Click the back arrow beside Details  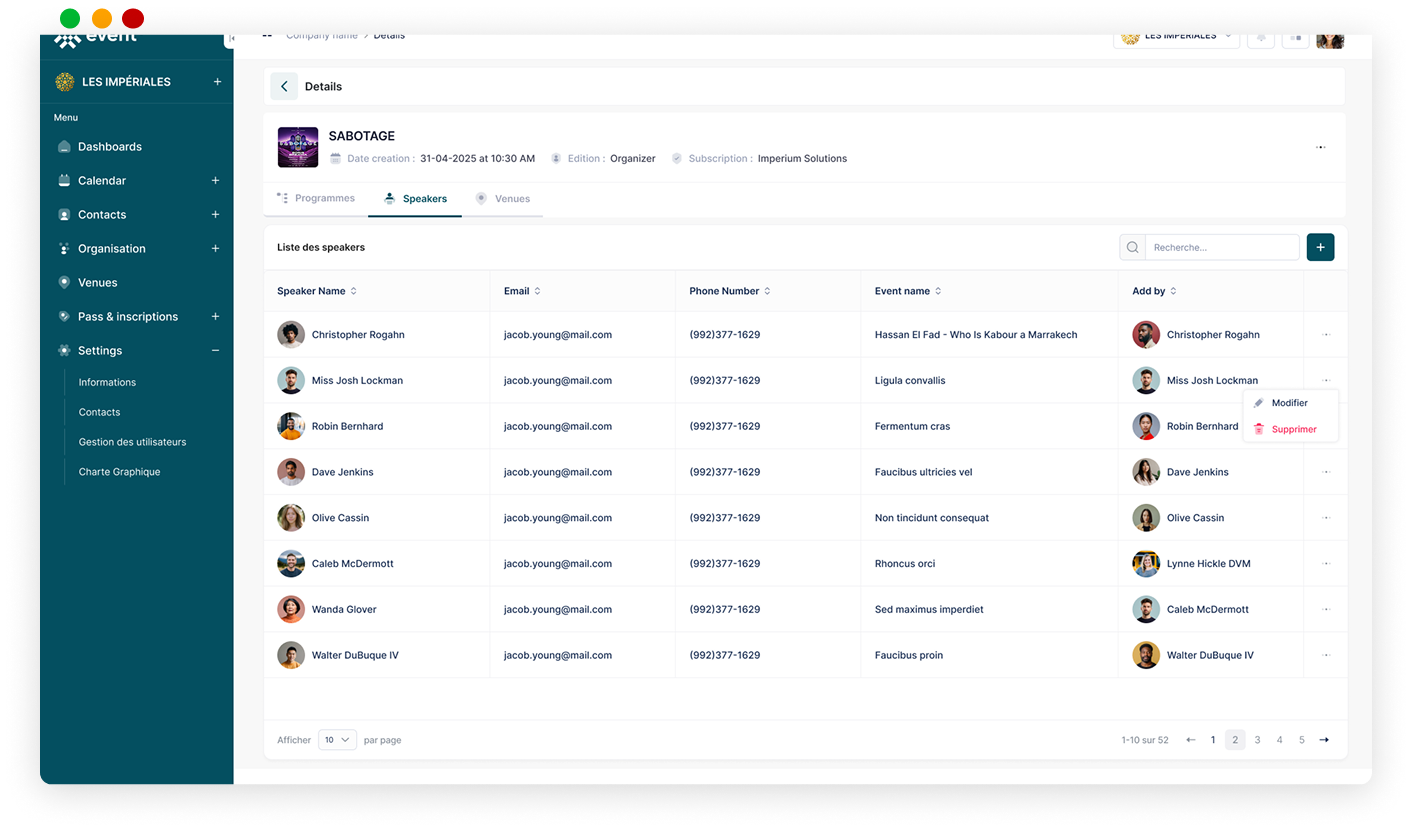[284, 87]
